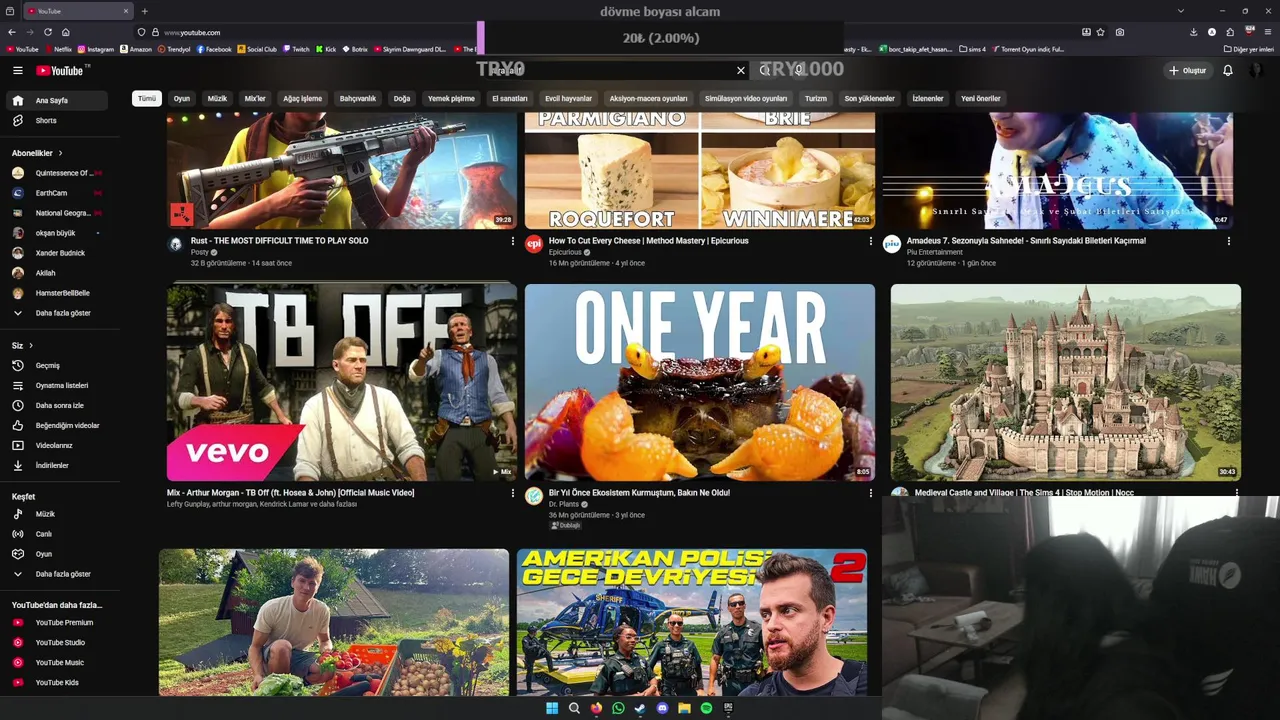
Task: Explore Müzik under Keşfet
Action: click(56, 514)
